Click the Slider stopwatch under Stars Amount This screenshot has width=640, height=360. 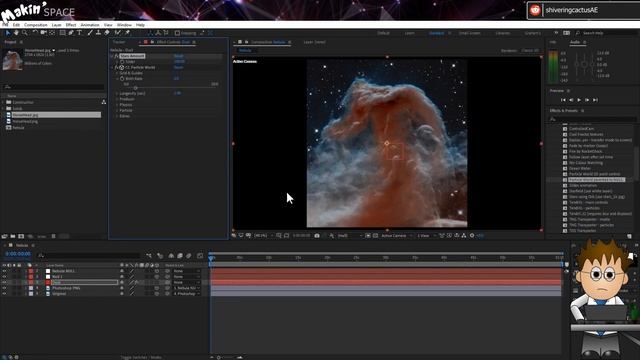[122, 62]
